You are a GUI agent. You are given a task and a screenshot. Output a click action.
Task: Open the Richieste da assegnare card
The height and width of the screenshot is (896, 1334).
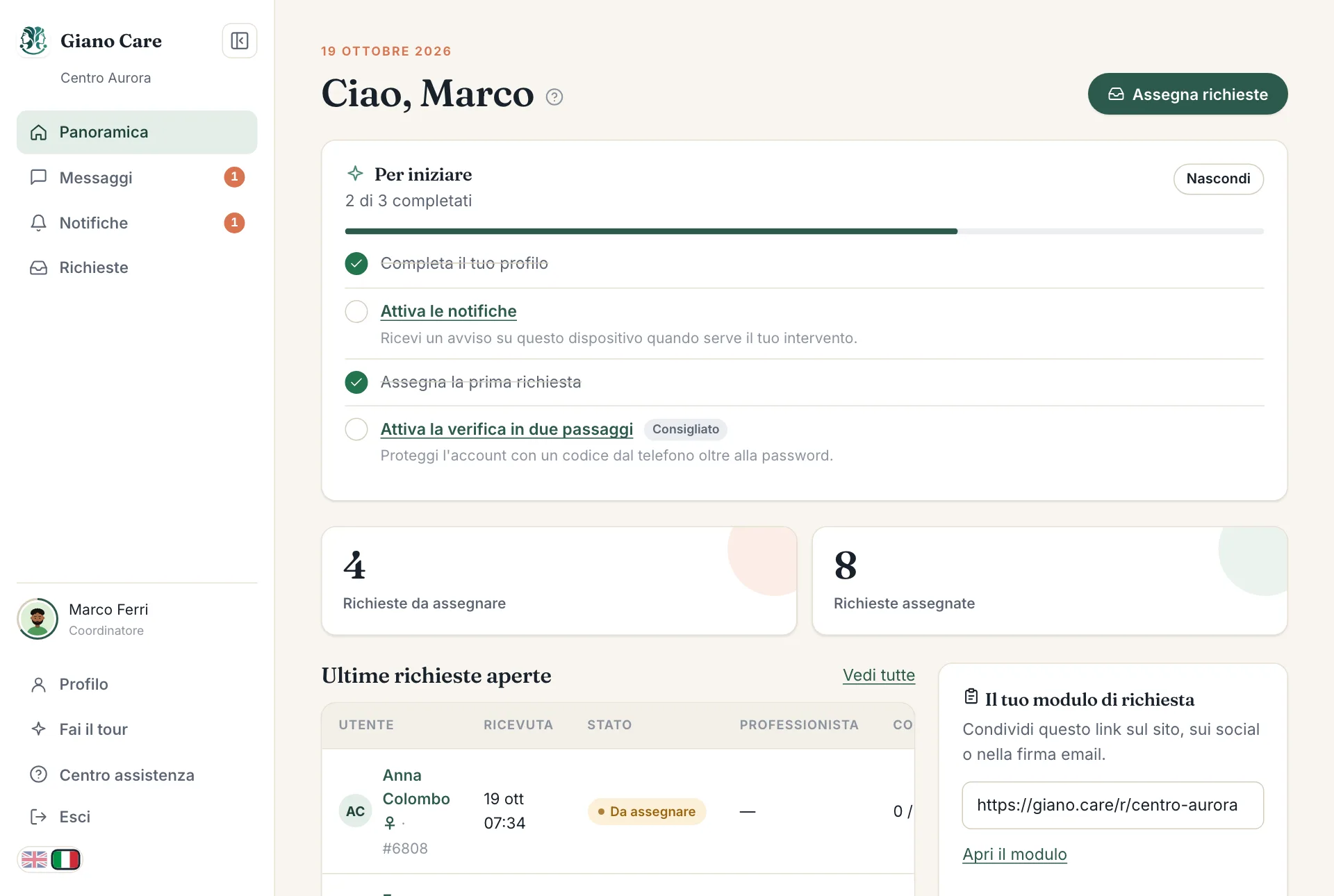coord(559,581)
